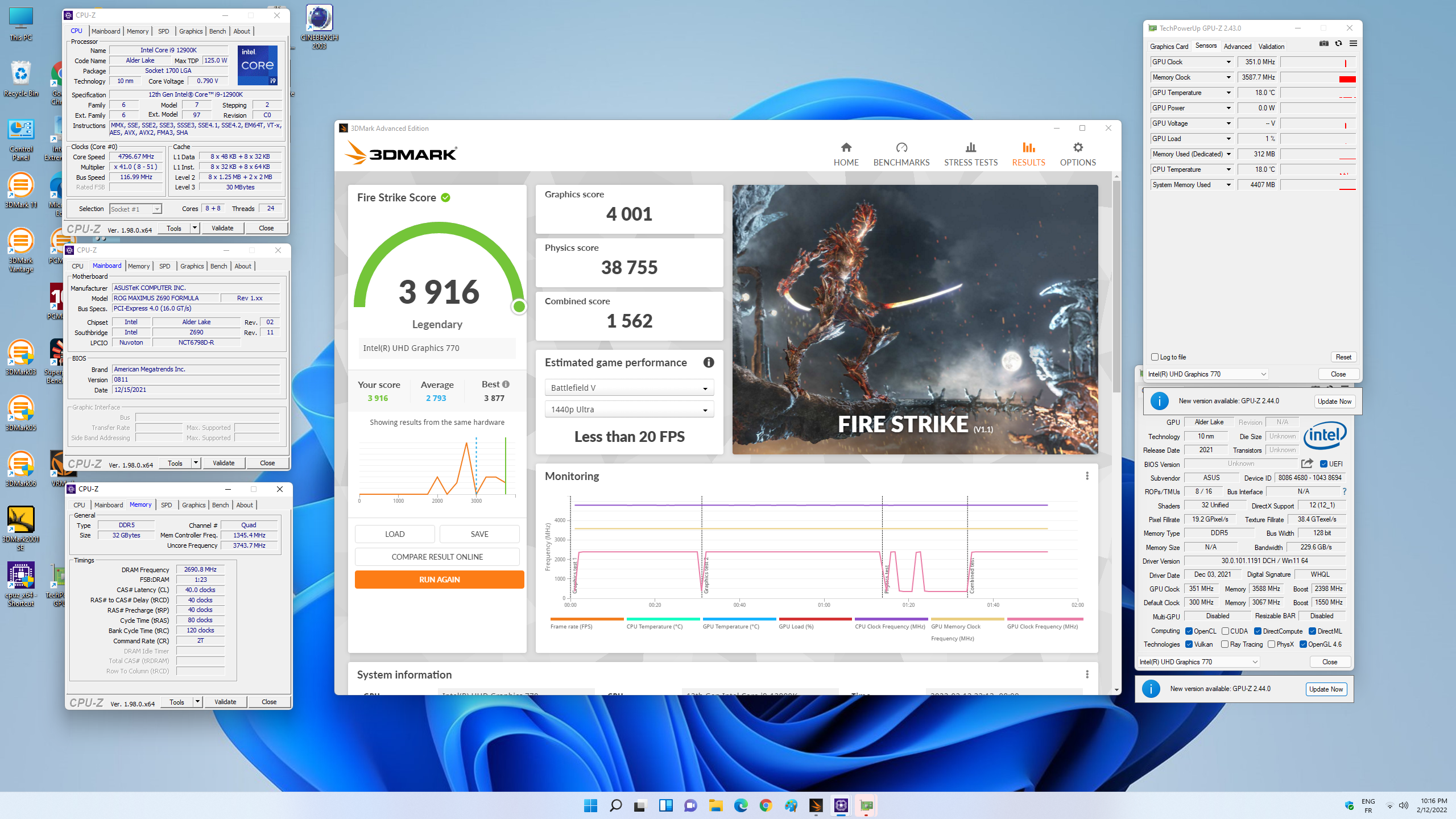Switch to SPD tab in CPU-Z Memory window
The height and width of the screenshot is (819, 1456).
click(x=166, y=505)
